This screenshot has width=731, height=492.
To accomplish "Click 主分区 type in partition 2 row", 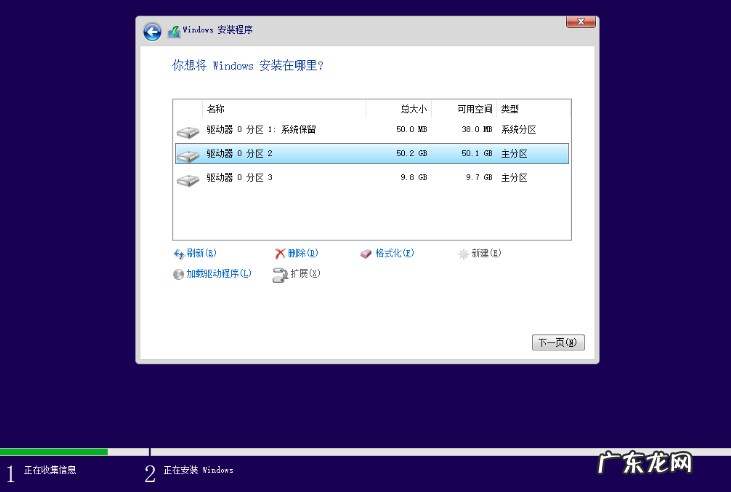I will click(x=514, y=154).
